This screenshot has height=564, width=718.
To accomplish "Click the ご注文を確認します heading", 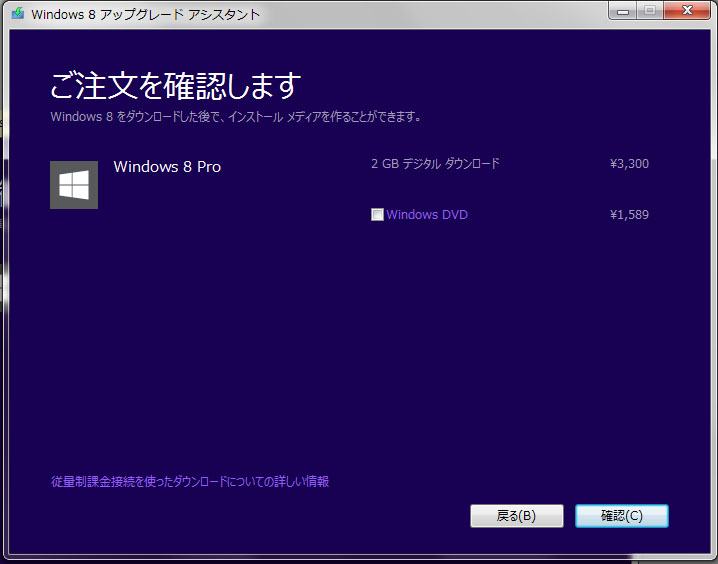I will pyautogui.click(x=176, y=86).
